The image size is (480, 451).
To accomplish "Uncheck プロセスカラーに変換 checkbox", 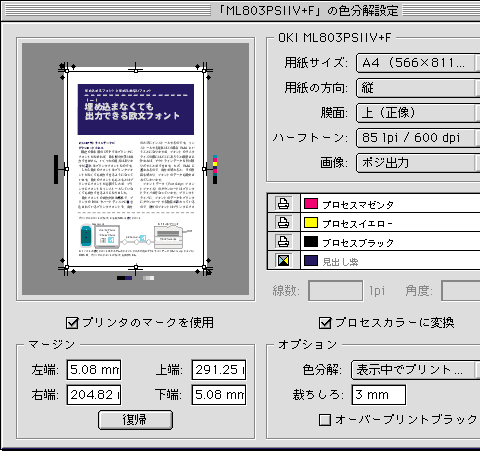I will pyautogui.click(x=325, y=323).
